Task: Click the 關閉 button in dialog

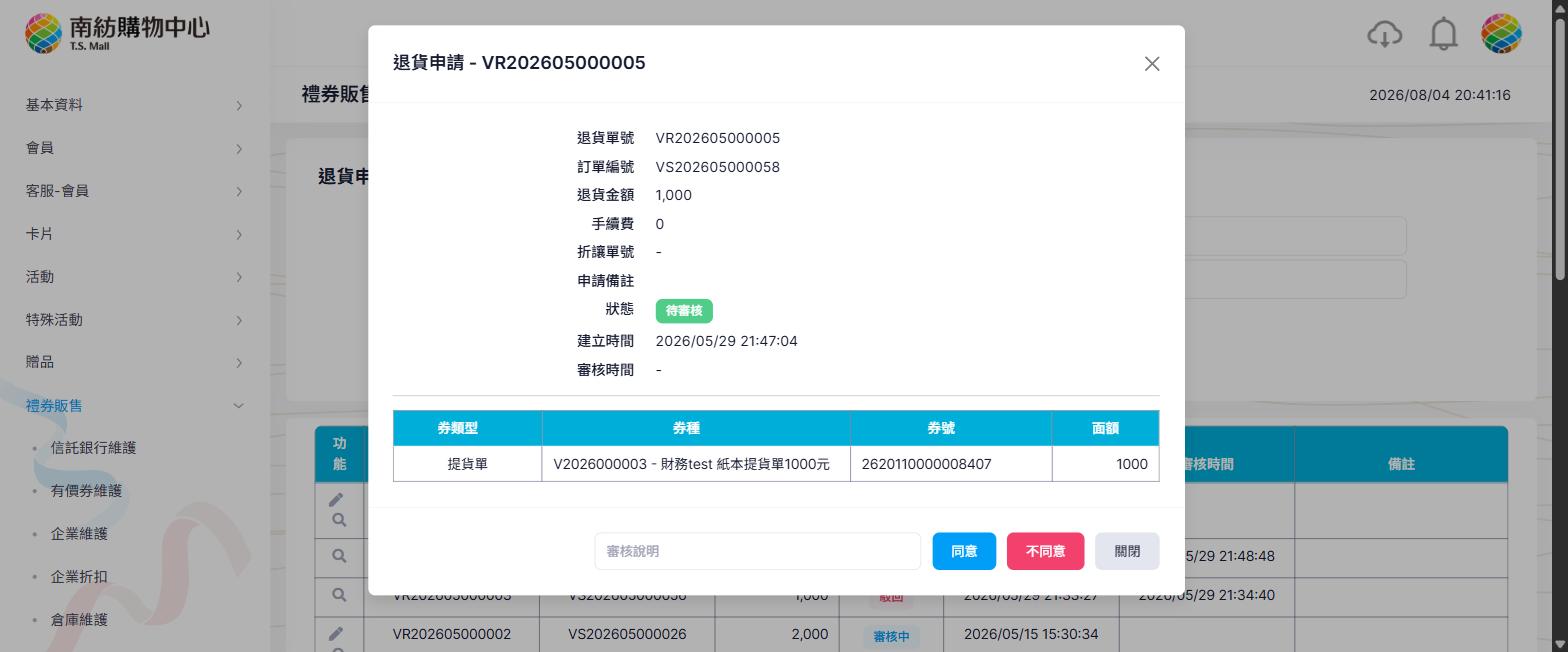Action: click(x=1127, y=551)
